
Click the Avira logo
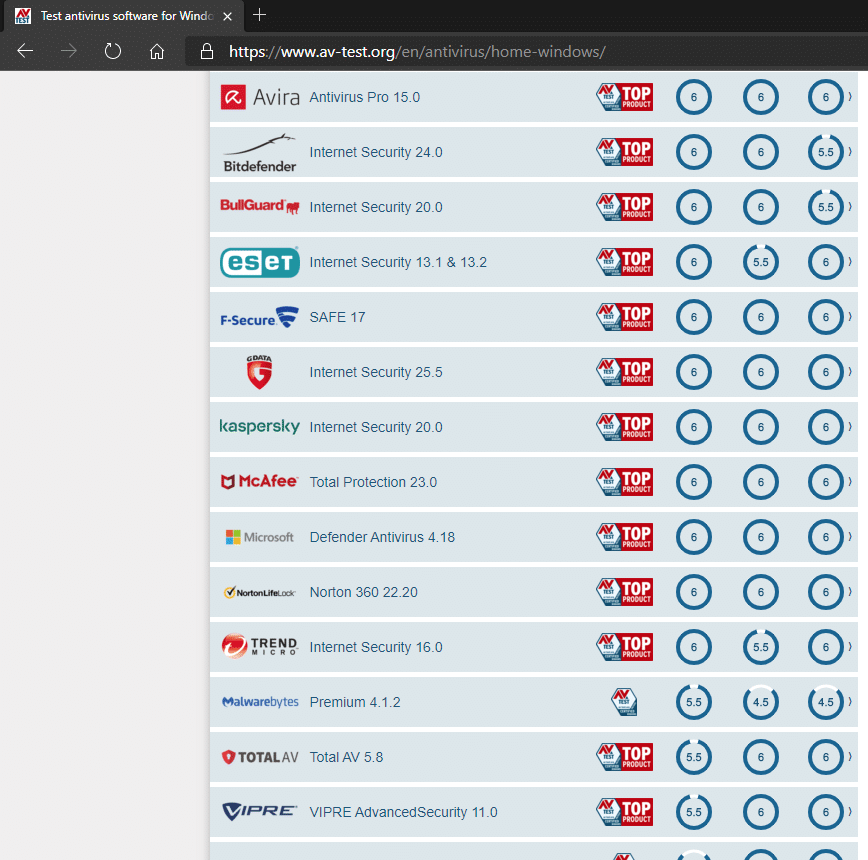(x=260, y=97)
